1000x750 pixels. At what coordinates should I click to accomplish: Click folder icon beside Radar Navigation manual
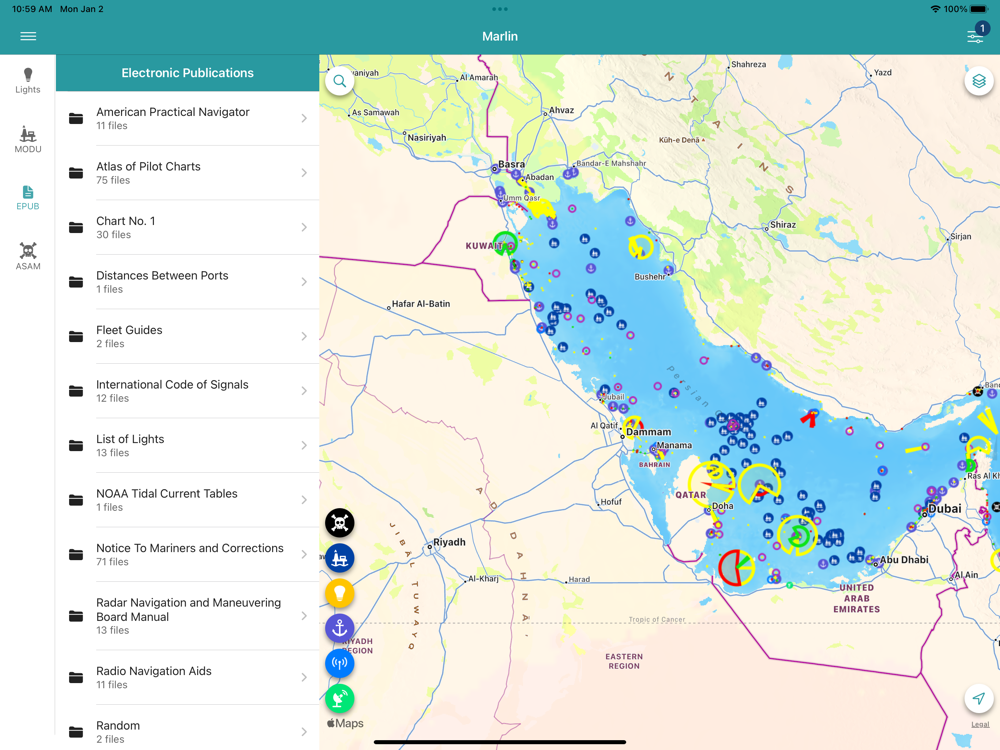(76, 616)
